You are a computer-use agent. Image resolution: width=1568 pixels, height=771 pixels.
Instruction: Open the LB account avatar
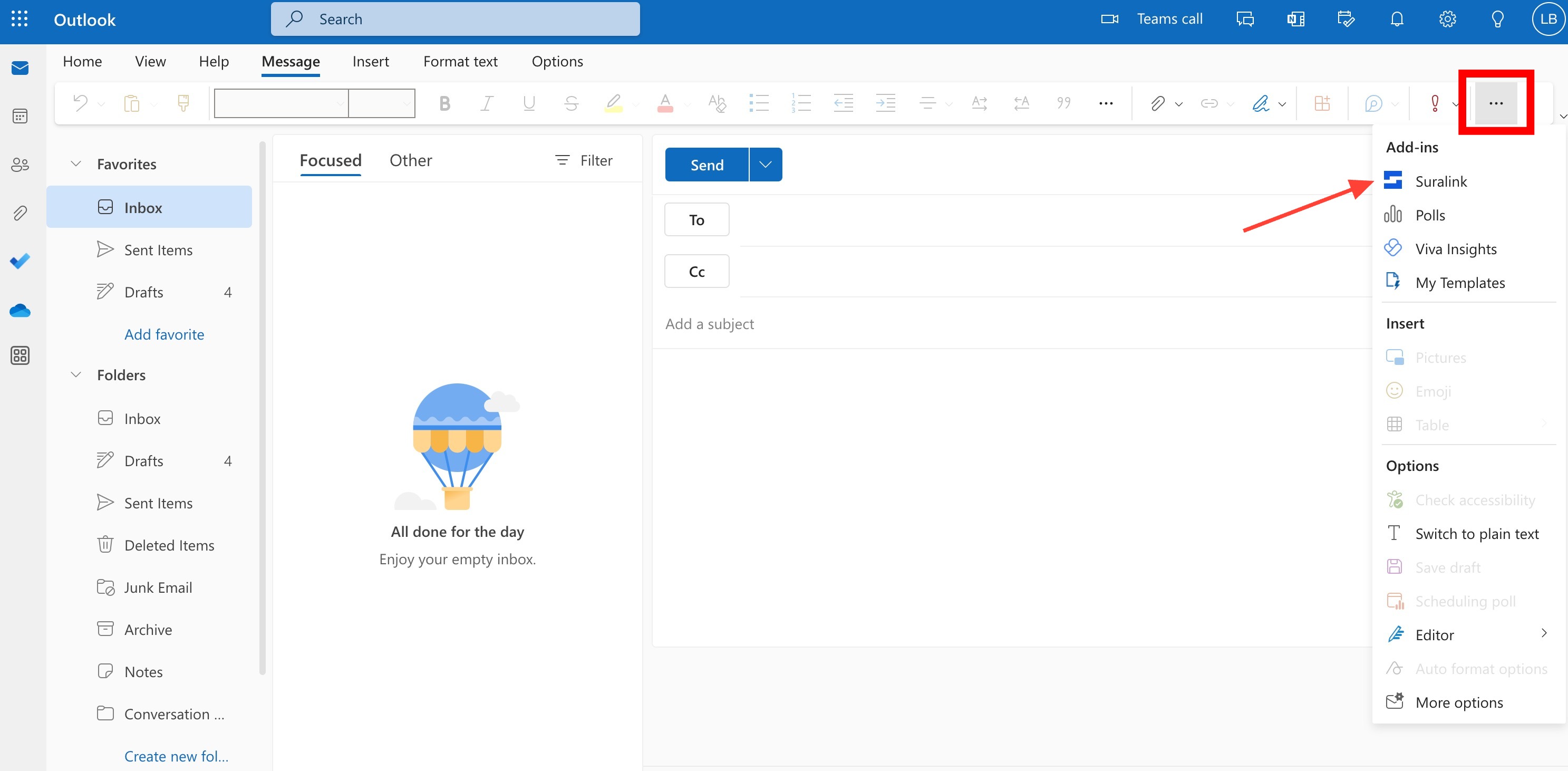[x=1548, y=19]
